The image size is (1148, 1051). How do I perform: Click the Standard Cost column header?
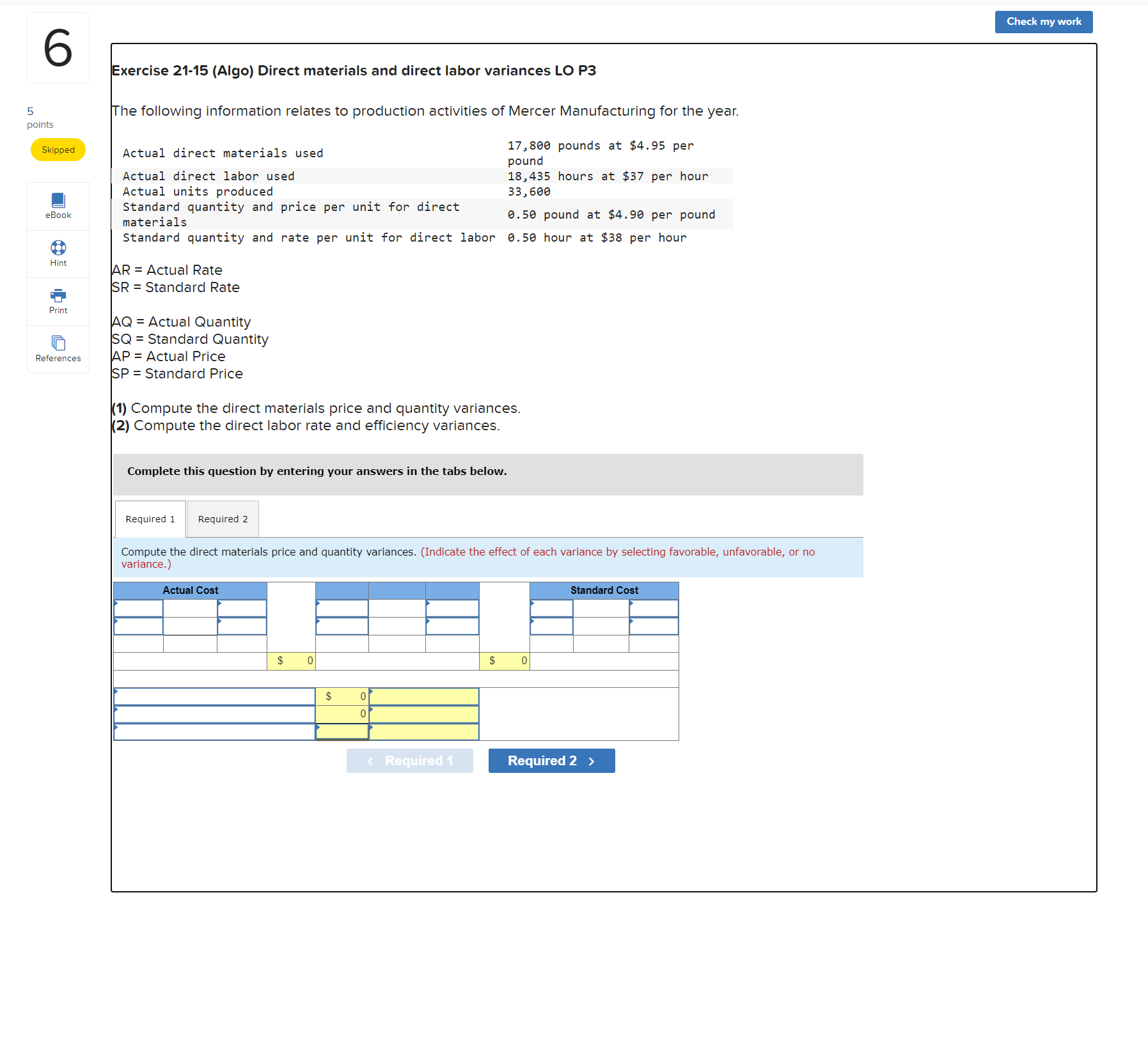(604, 590)
